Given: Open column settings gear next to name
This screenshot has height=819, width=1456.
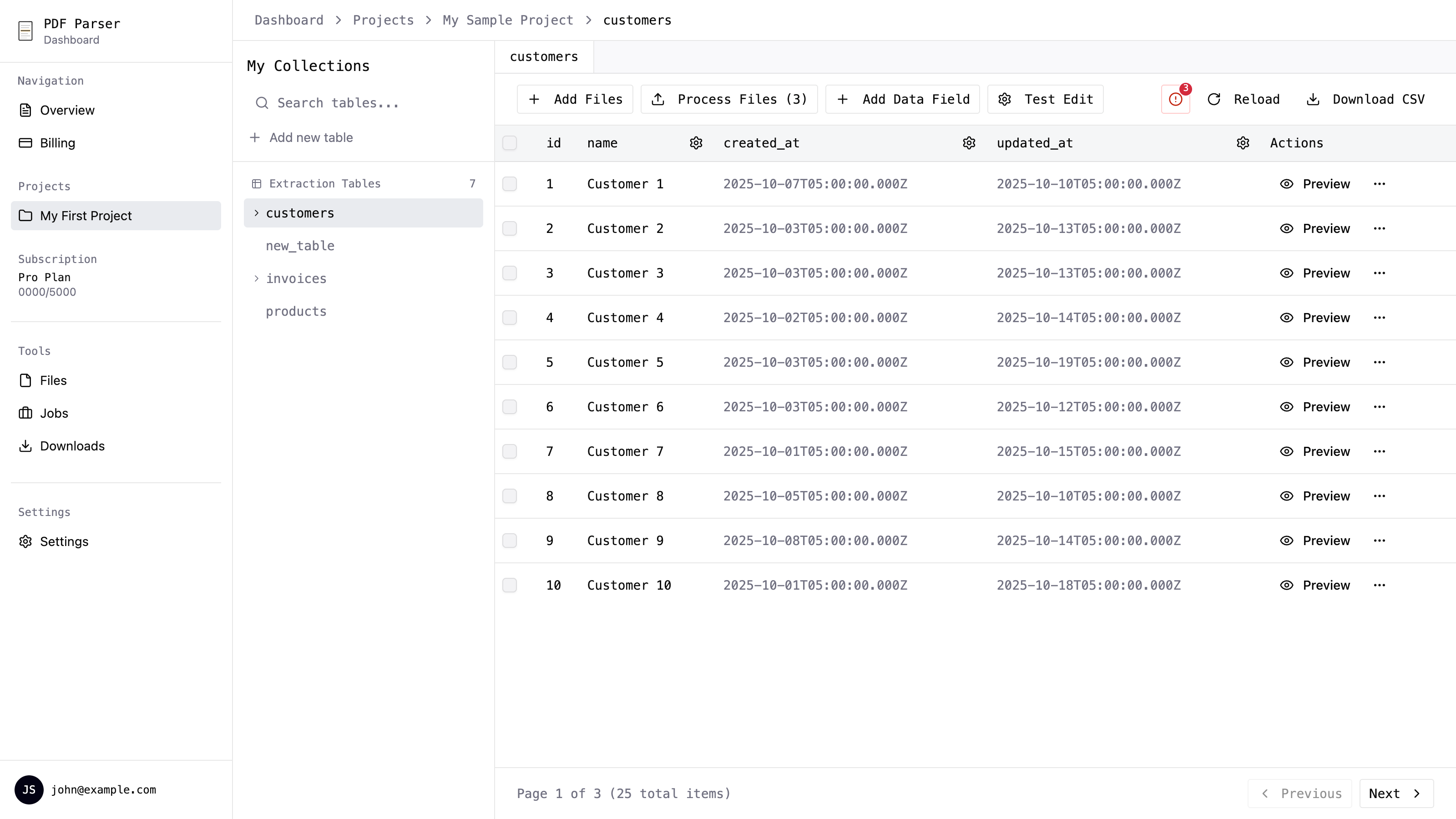Looking at the screenshot, I should [x=696, y=143].
